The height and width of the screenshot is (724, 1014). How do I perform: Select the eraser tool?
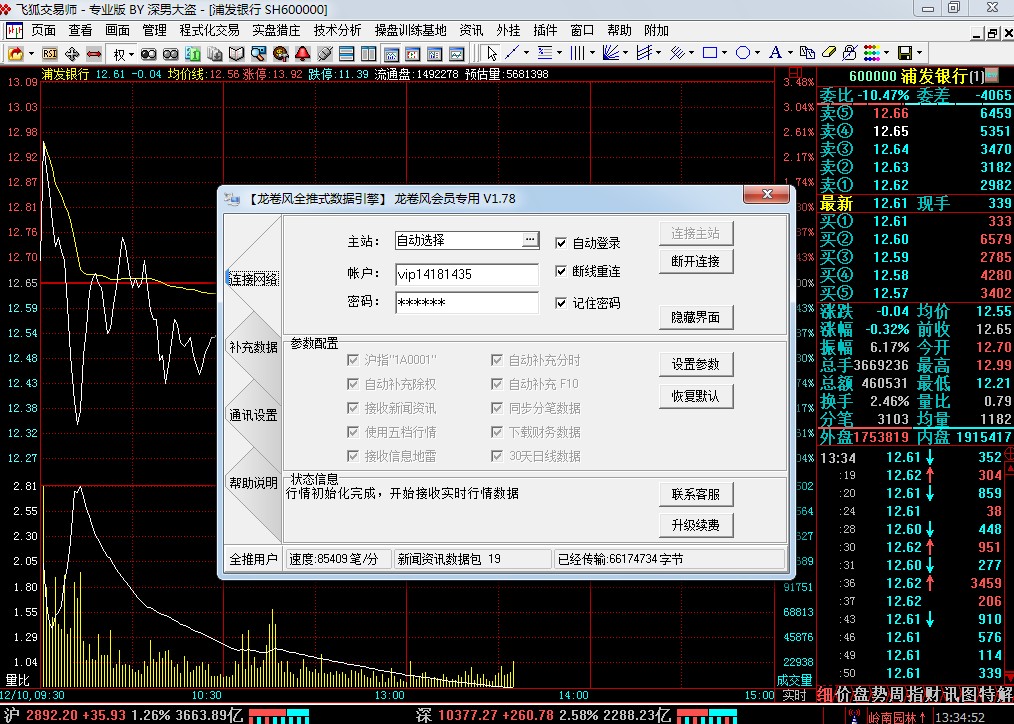(x=828, y=52)
